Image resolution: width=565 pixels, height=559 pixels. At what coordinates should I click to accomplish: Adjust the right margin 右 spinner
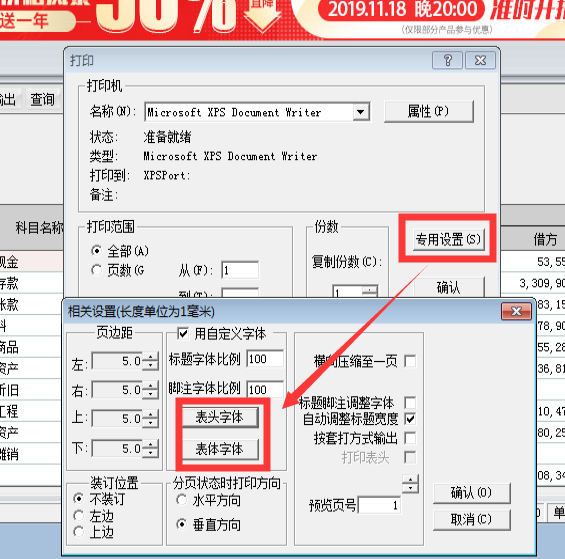point(150,390)
